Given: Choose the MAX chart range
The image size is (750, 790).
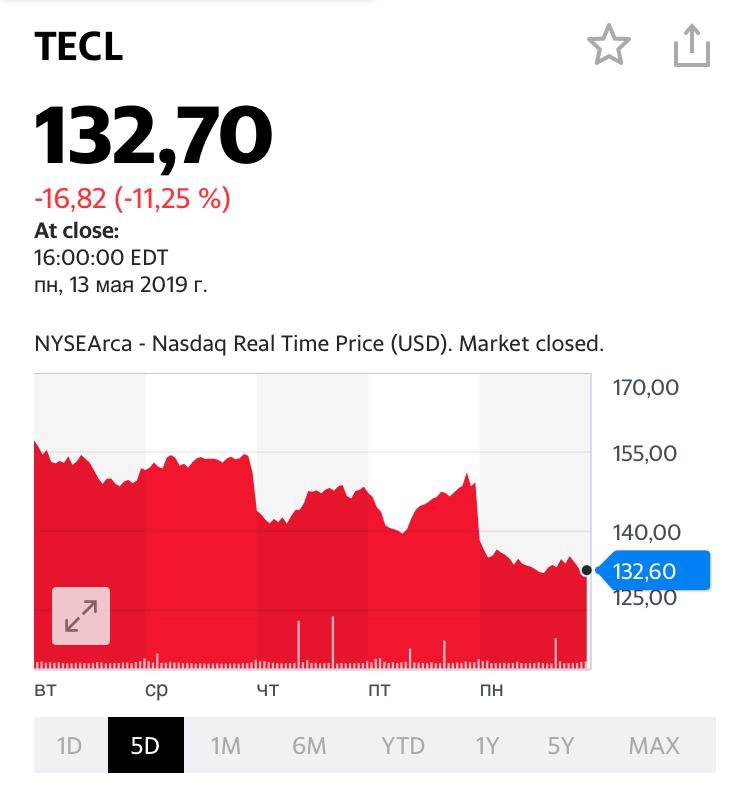Looking at the screenshot, I should point(654,745).
